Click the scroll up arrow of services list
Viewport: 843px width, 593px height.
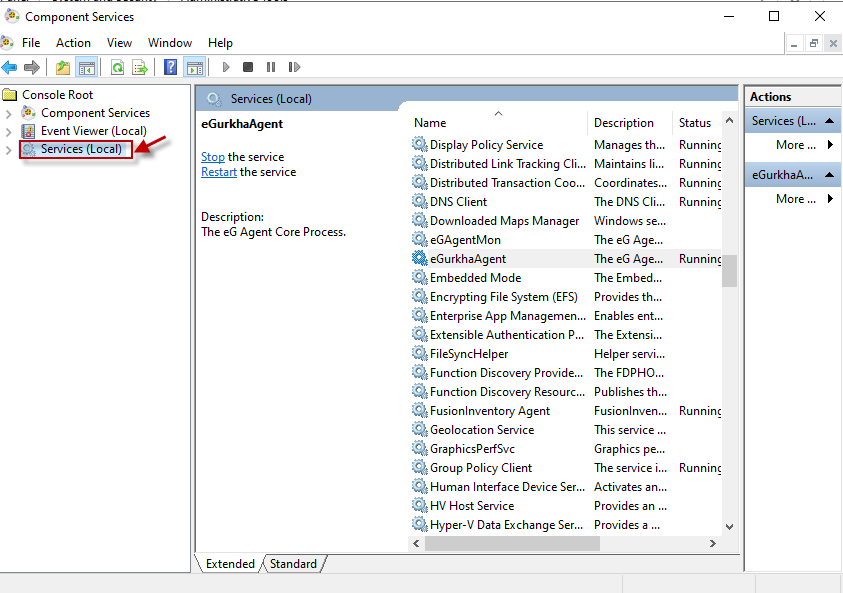point(729,120)
